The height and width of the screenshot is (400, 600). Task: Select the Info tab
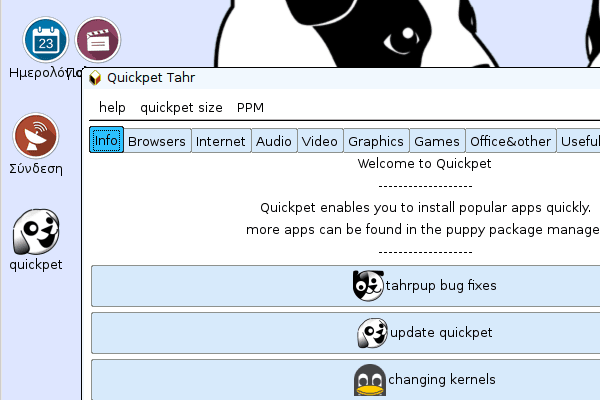[106, 140]
